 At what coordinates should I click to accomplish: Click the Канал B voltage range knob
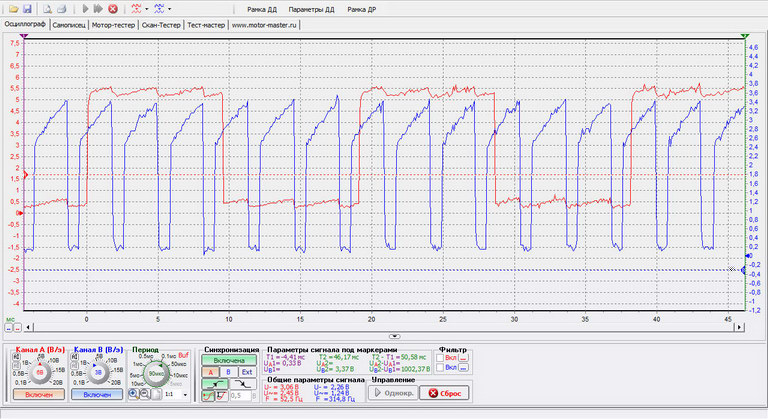[x=98, y=372]
